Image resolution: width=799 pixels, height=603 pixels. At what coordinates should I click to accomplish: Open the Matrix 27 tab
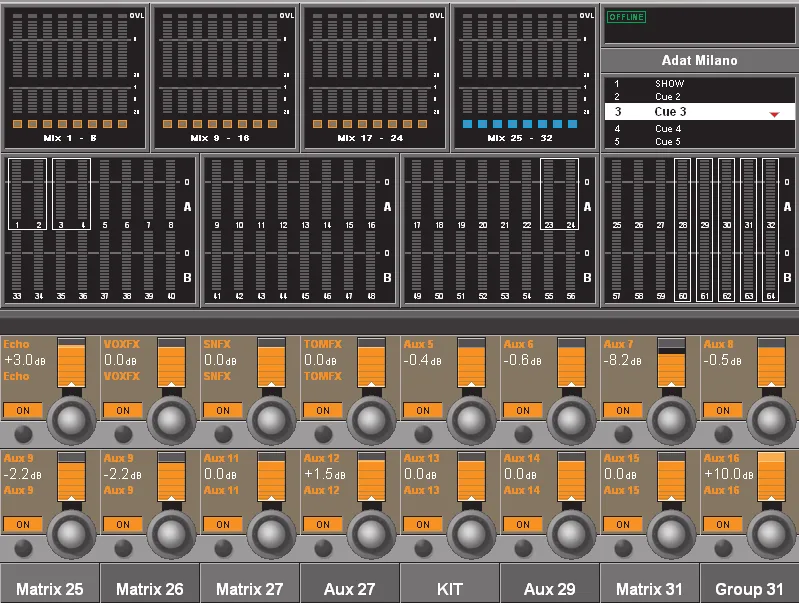click(250, 584)
